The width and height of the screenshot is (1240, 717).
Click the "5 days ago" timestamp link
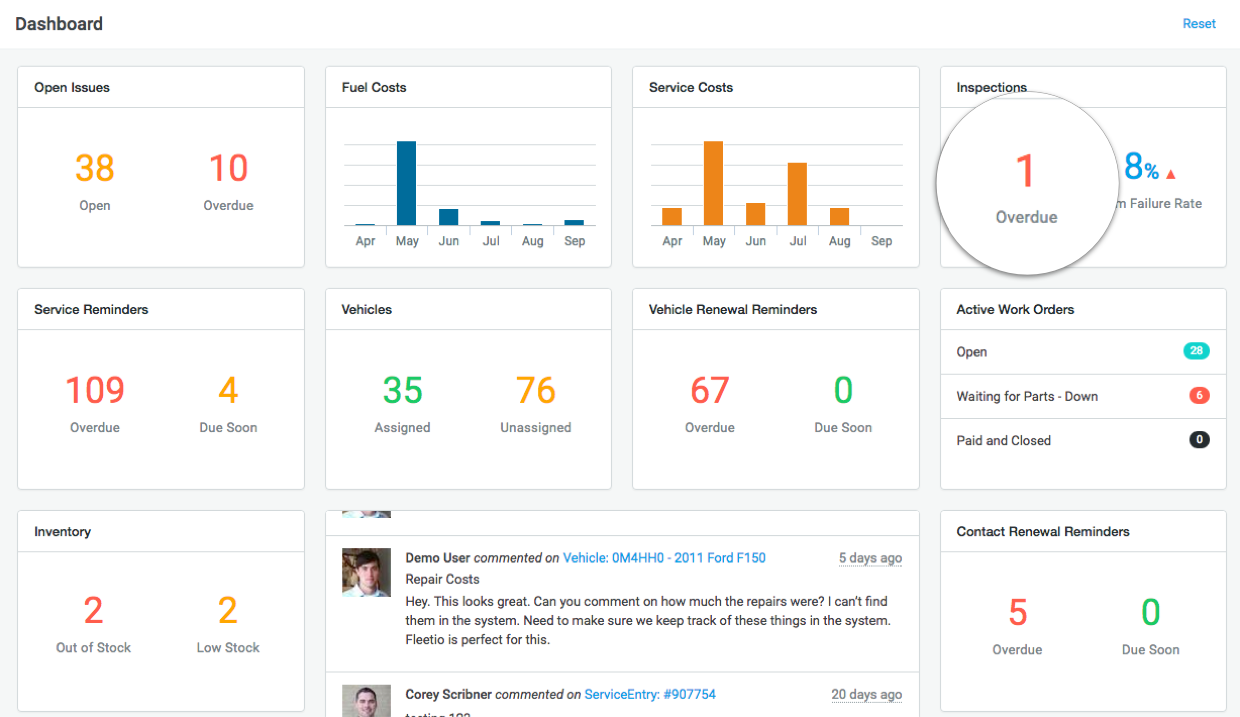[x=869, y=558]
